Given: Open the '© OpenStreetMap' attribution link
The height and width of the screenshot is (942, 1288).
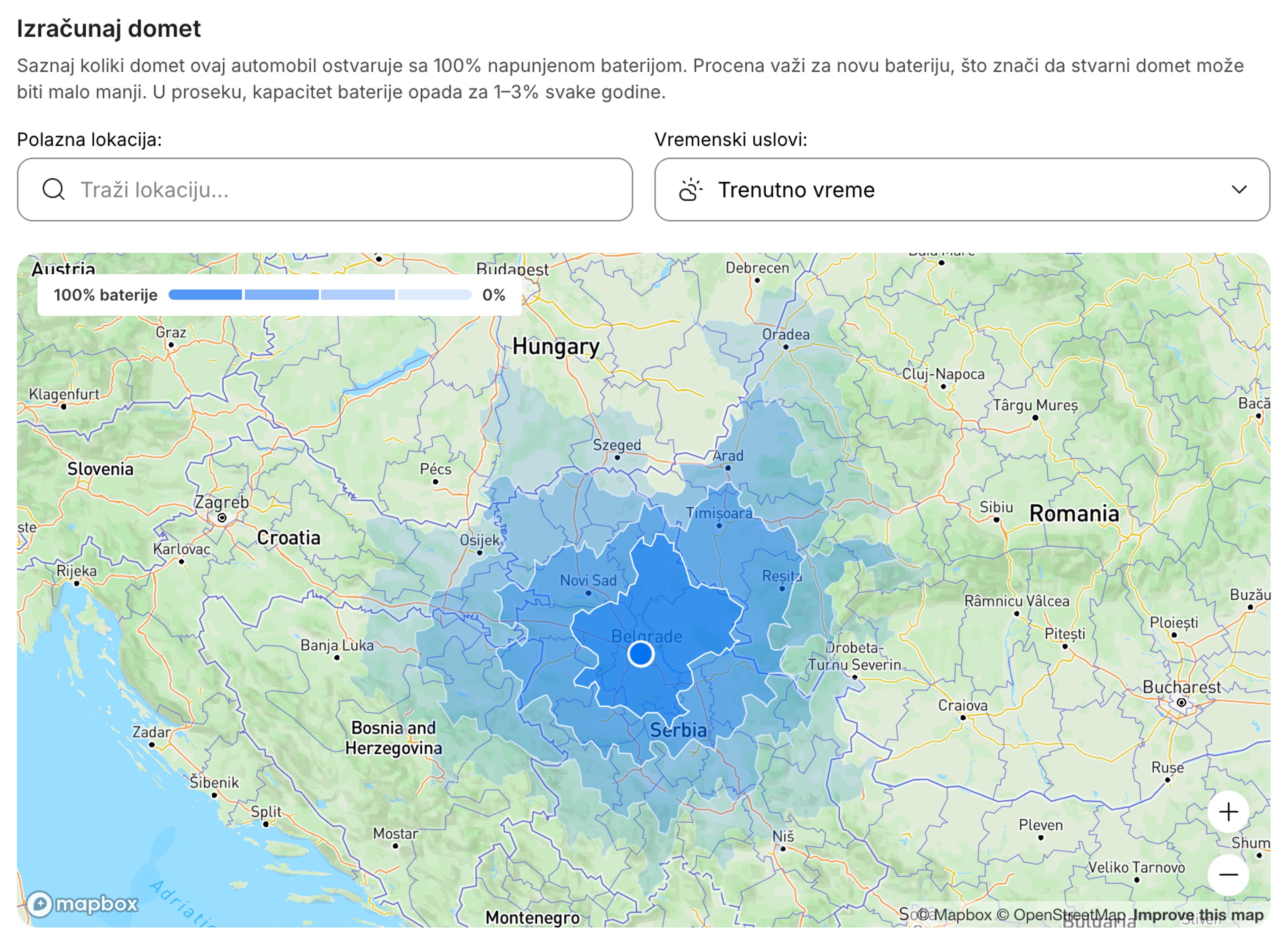Looking at the screenshot, I should pos(1061,915).
